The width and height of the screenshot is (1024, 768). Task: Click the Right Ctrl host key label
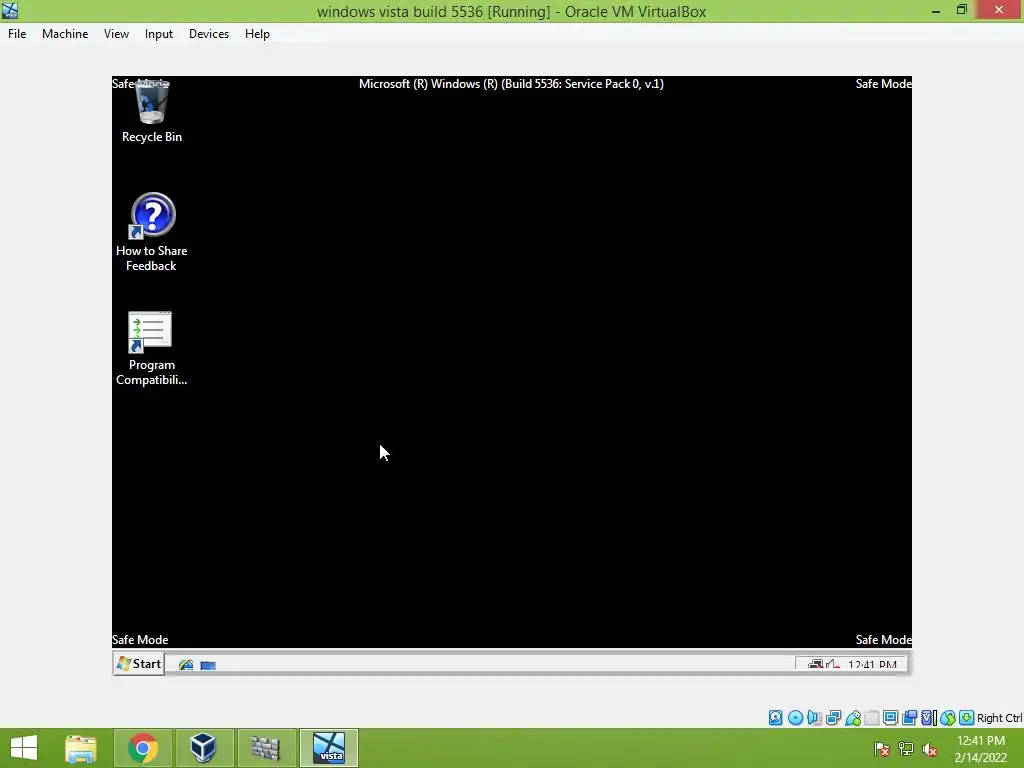click(x=1000, y=718)
